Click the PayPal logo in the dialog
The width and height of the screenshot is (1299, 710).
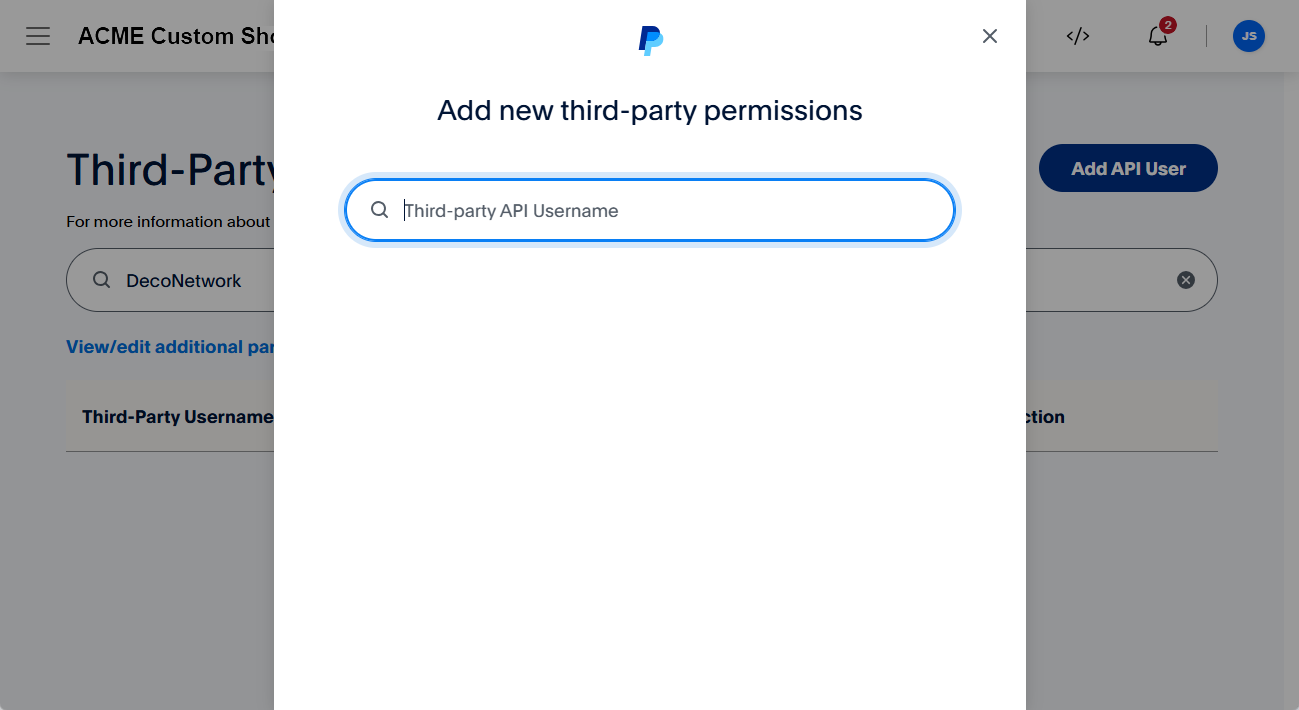(x=649, y=37)
